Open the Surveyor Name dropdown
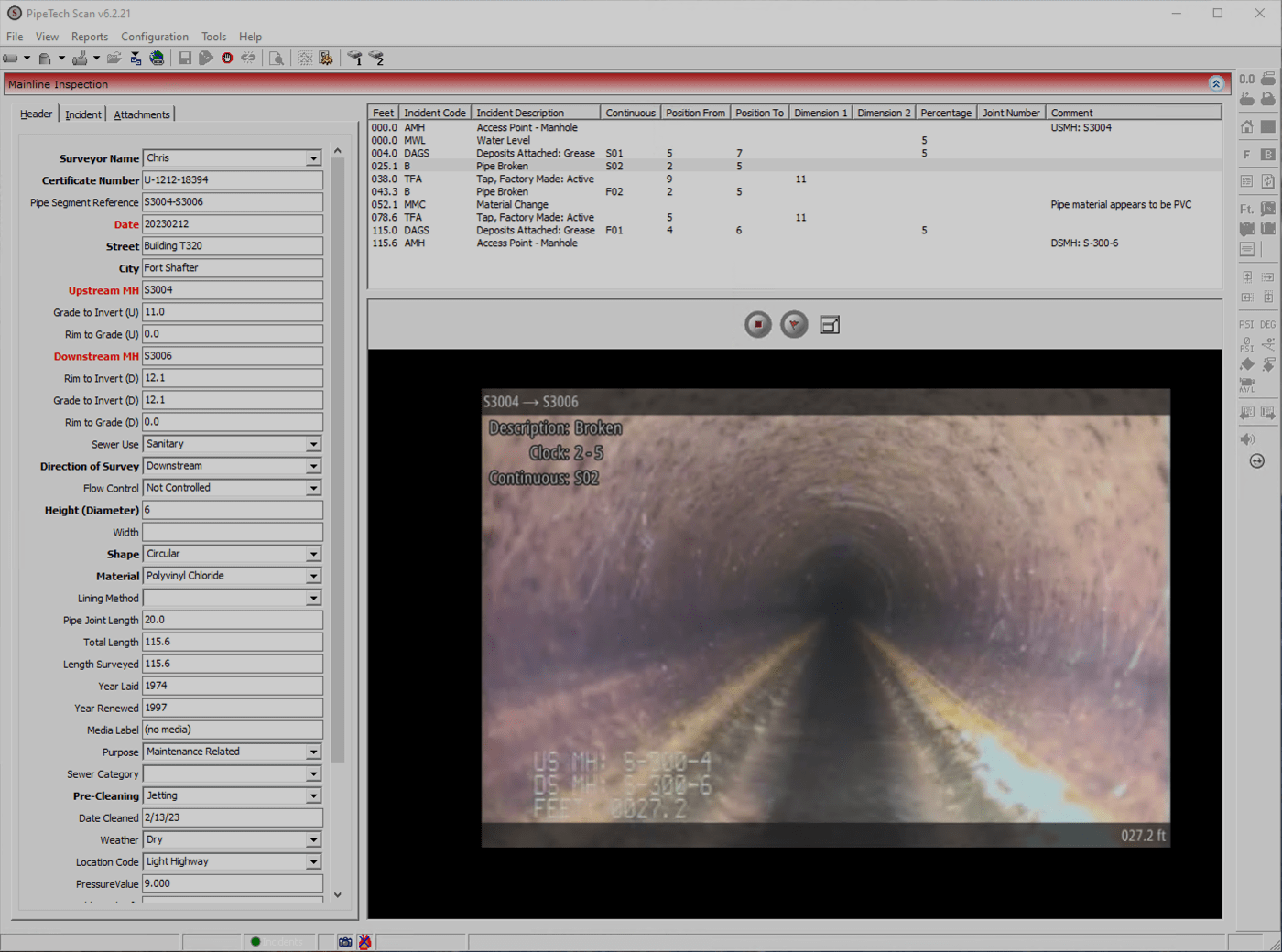The height and width of the screenshot is (952, 1282). click(313, 158)
